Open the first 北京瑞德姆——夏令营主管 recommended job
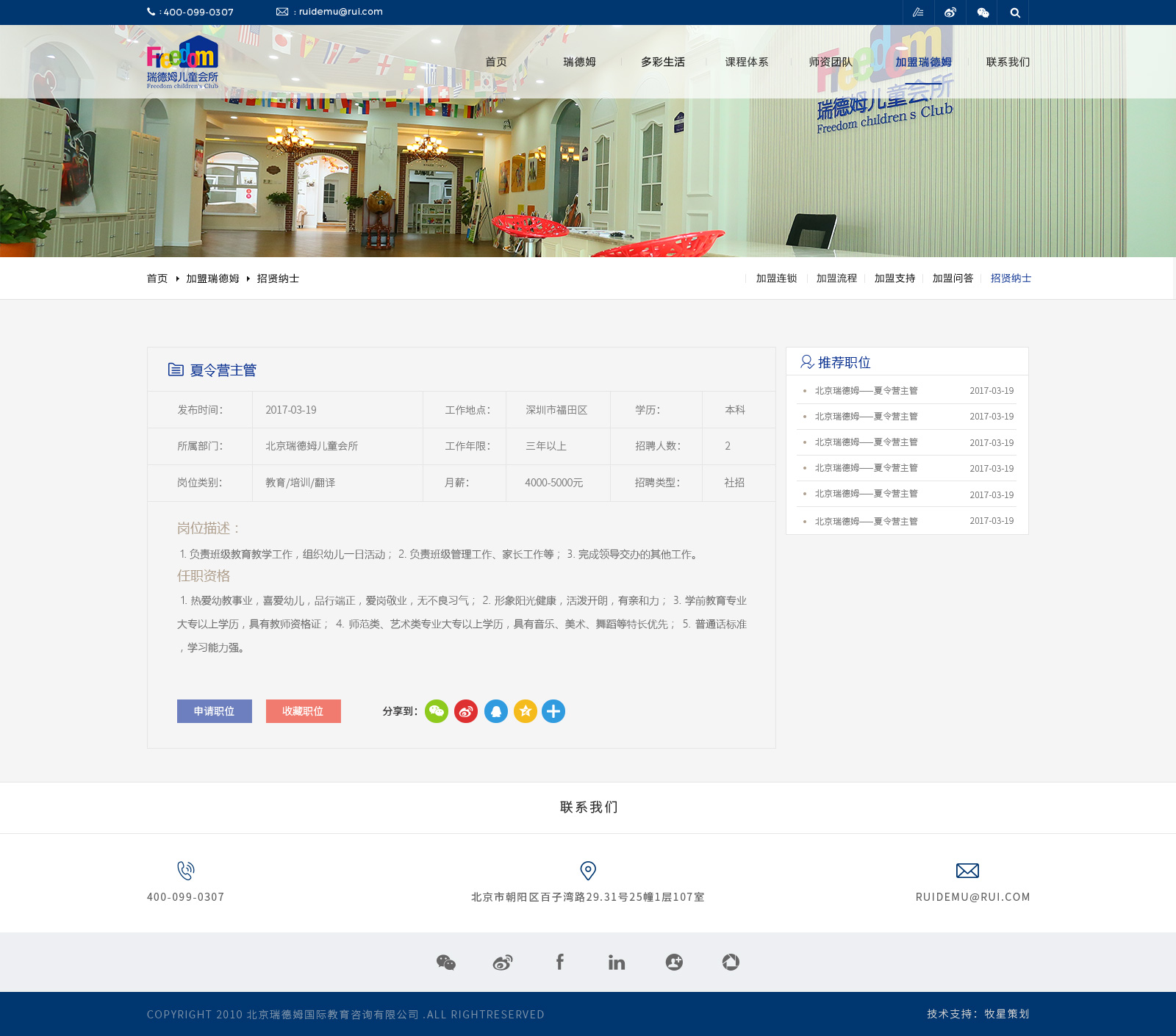1176x1036 pixels. 866,391
